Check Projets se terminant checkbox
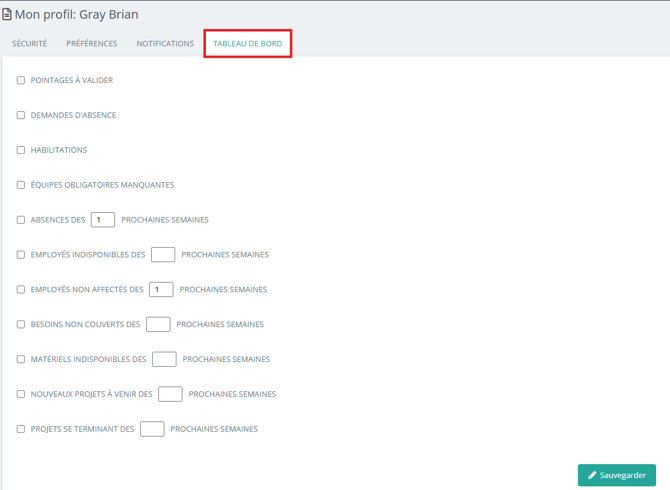This screenshot has height=490, width=670. click(21, 429)
